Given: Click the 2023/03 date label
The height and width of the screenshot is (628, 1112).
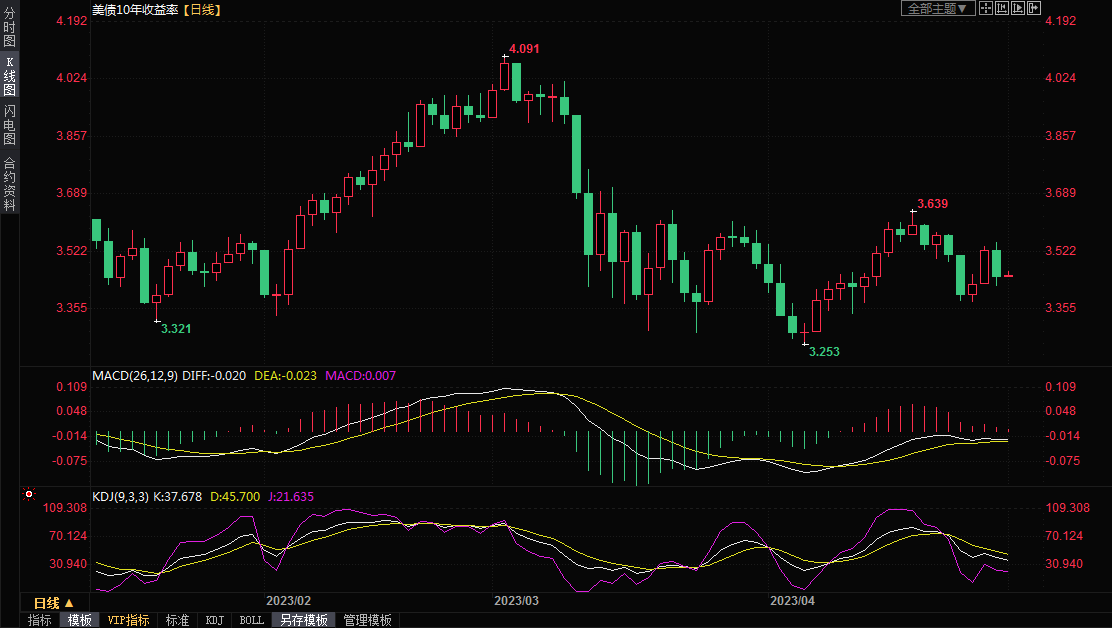Looking at the screenshot, I should click(x=516, y=600).
